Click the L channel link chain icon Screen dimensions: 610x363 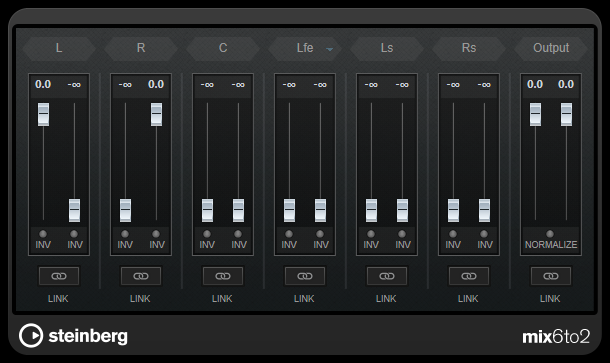(x=59, y=276)
